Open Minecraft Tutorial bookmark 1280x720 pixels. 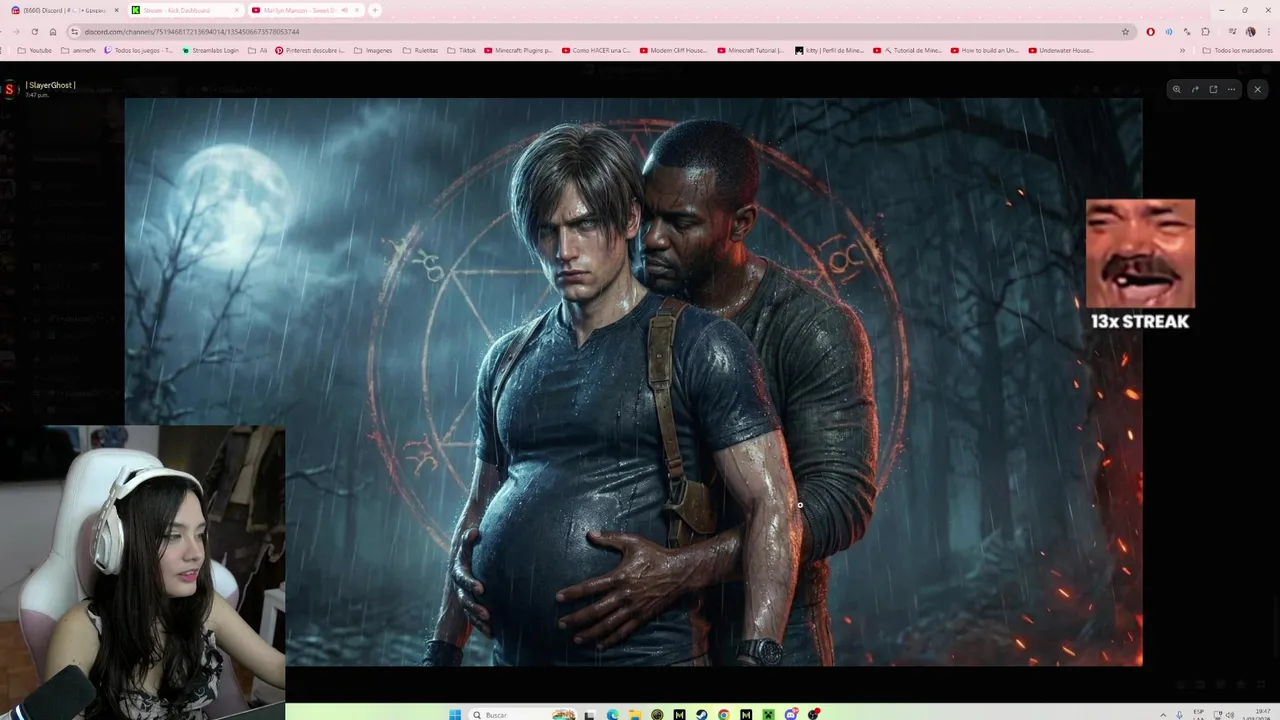752,50
